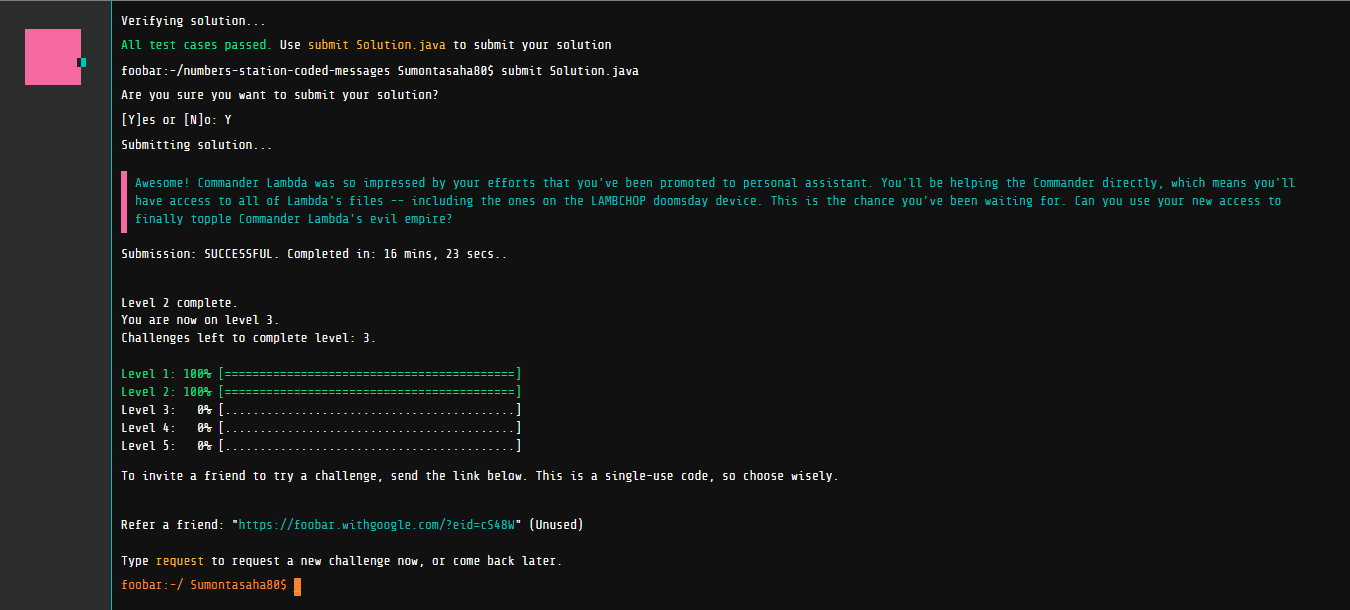The width and height of the screenshot is (1350, 610).
Task: Click the 'foobar:~/ Sumontasaha80$' orange prompt
Action: (x=204, y=586)
